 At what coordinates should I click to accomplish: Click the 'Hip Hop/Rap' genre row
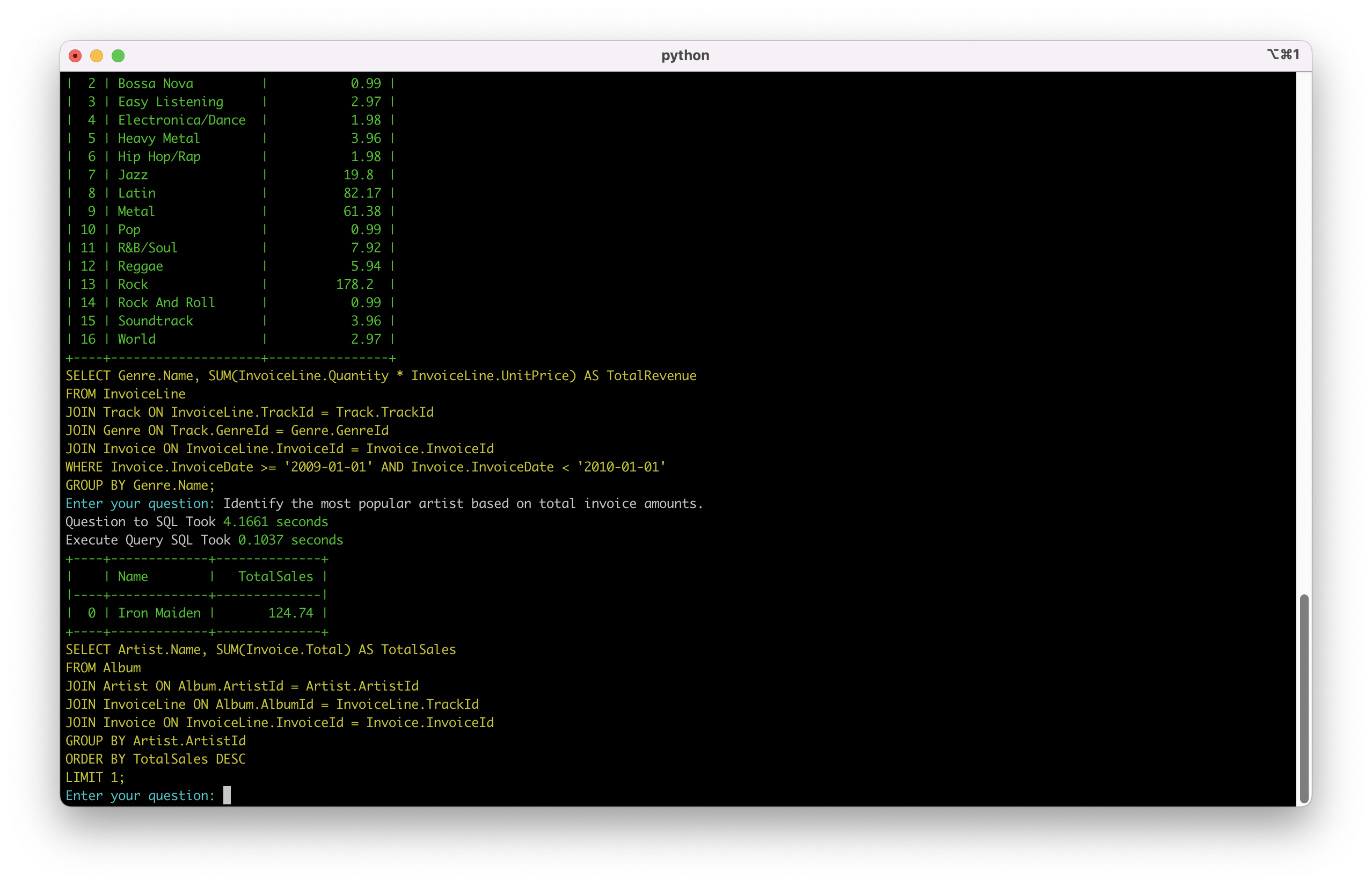(x=231, y=156)
